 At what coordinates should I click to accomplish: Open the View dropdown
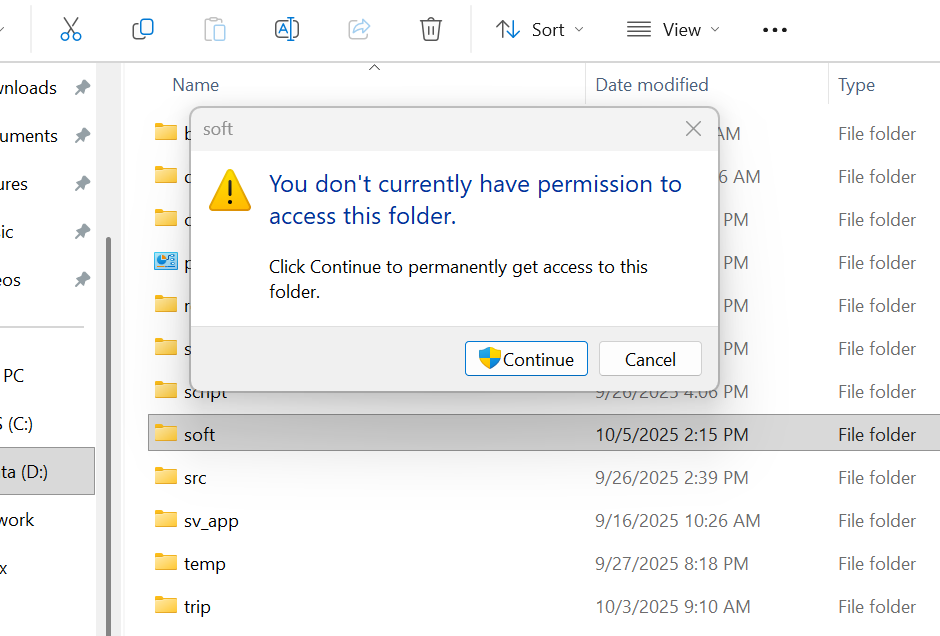click(x=673, y=29)
